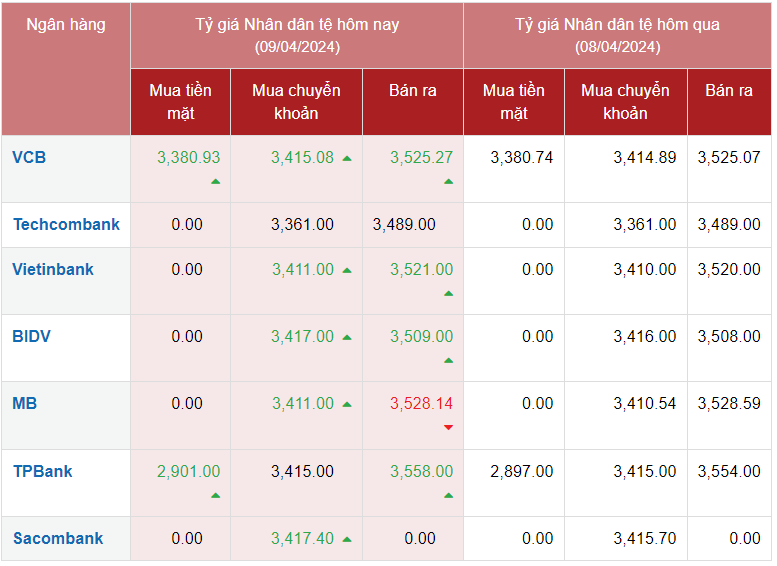Select the today's rate header dated 09/04/2024
777x566 pixels.
(297, 35)
